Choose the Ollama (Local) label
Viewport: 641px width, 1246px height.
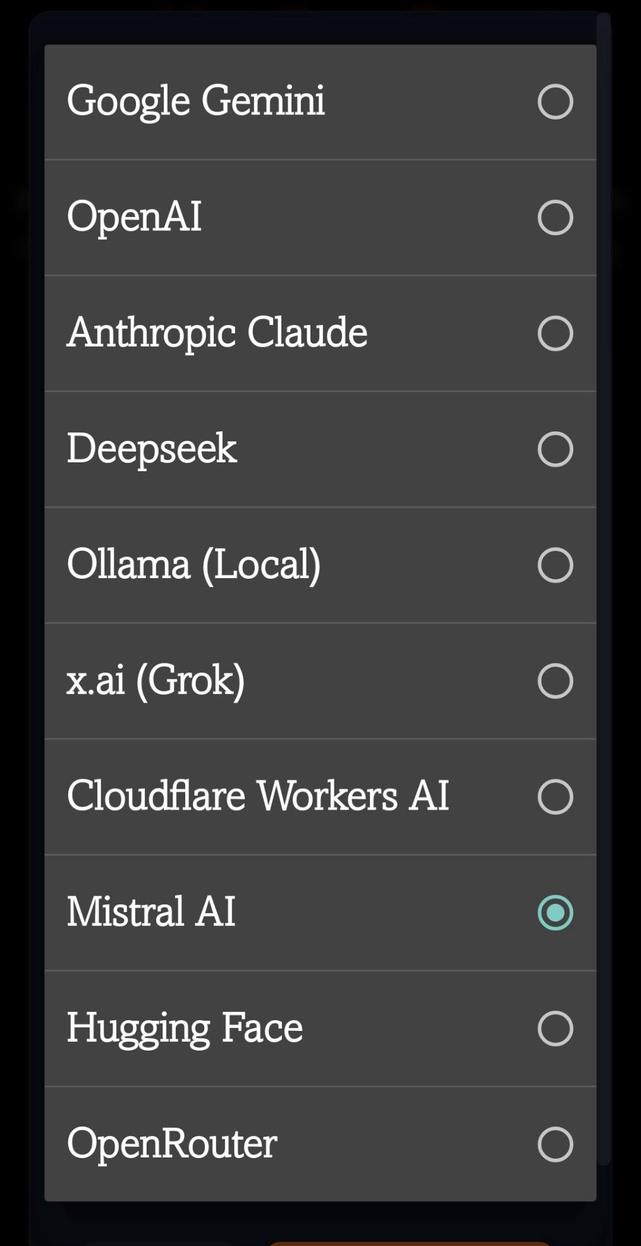pos(194,565)
